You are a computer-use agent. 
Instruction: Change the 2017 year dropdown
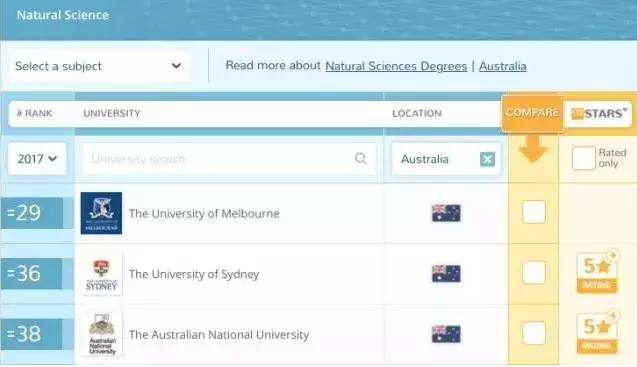point(37,159)
